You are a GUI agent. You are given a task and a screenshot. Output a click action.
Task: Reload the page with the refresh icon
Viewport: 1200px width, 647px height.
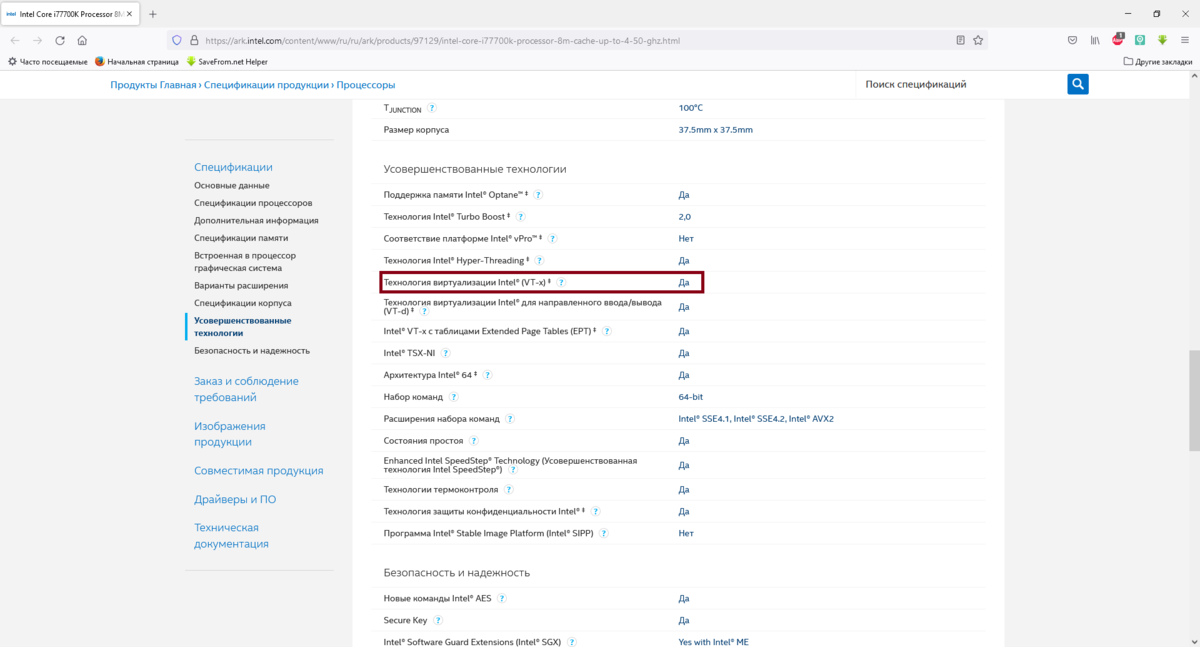(x=60, y=40)
